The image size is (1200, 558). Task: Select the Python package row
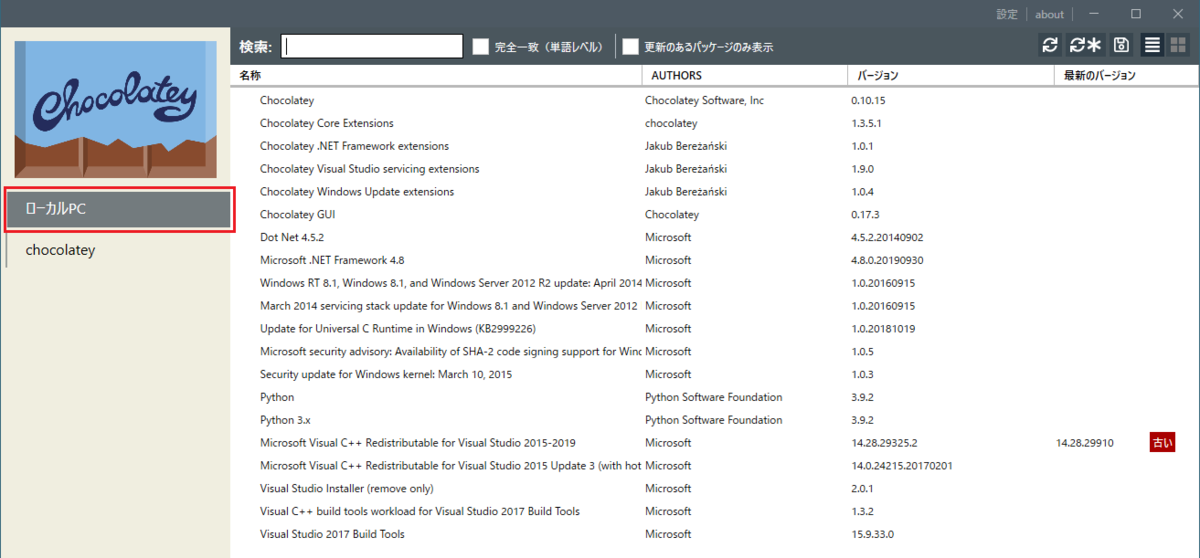click(715, 397)
